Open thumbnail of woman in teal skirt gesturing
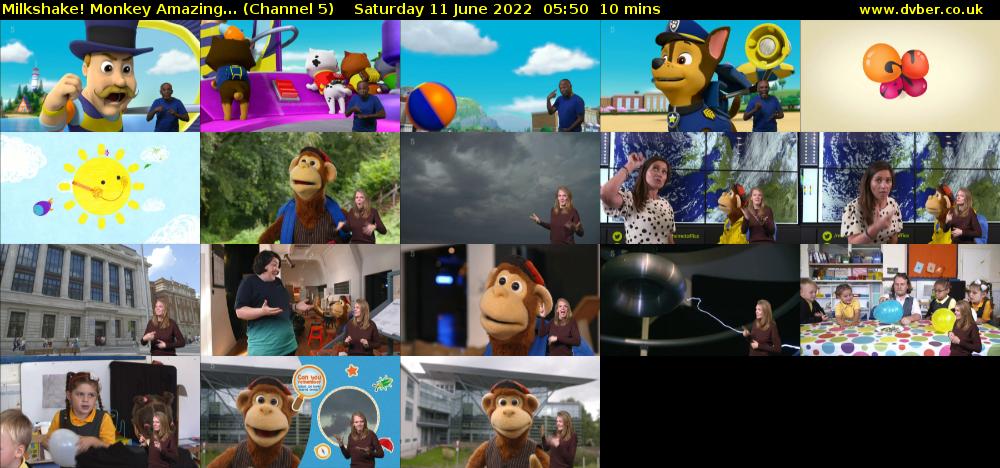The width and height of the screenshot is (1000, 468). click(x=300, y=300)
